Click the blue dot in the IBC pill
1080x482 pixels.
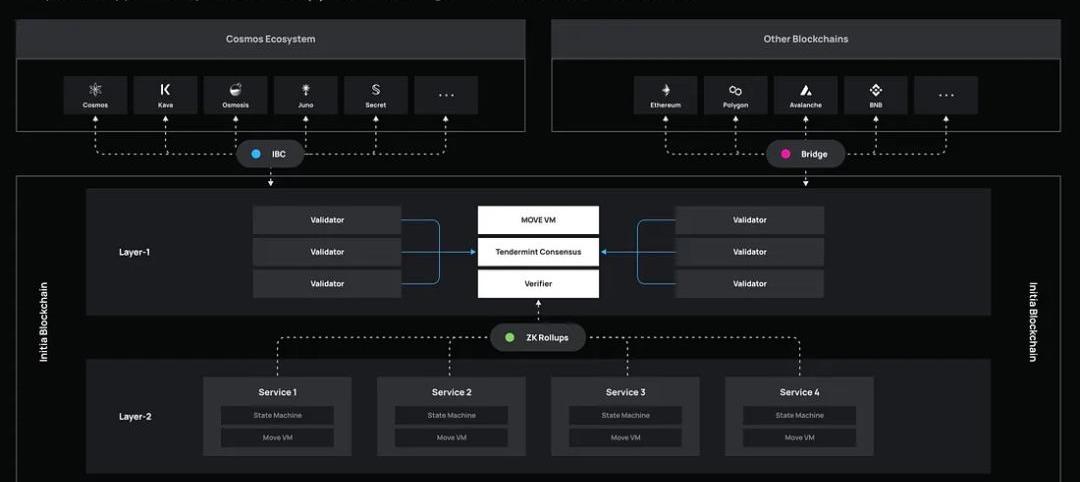click(x=256, y=154)
